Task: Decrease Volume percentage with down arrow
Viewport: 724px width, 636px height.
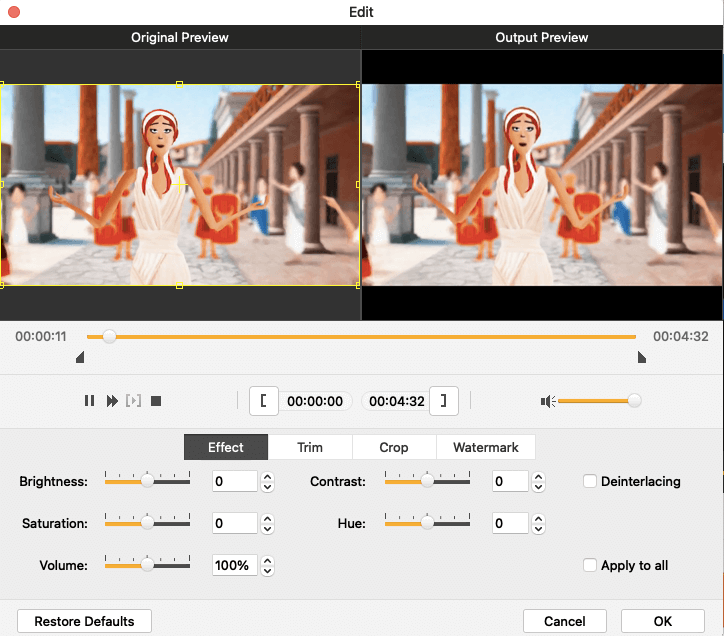Action: (x=267, y=571)
